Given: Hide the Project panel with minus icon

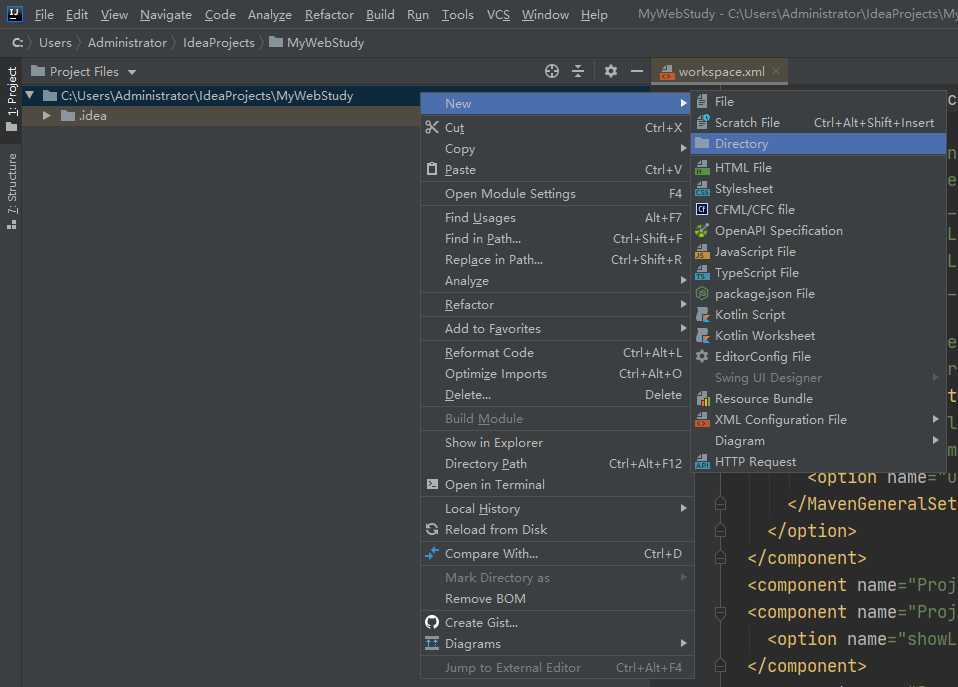Looking at the screenshot, I should click(636, 71).
